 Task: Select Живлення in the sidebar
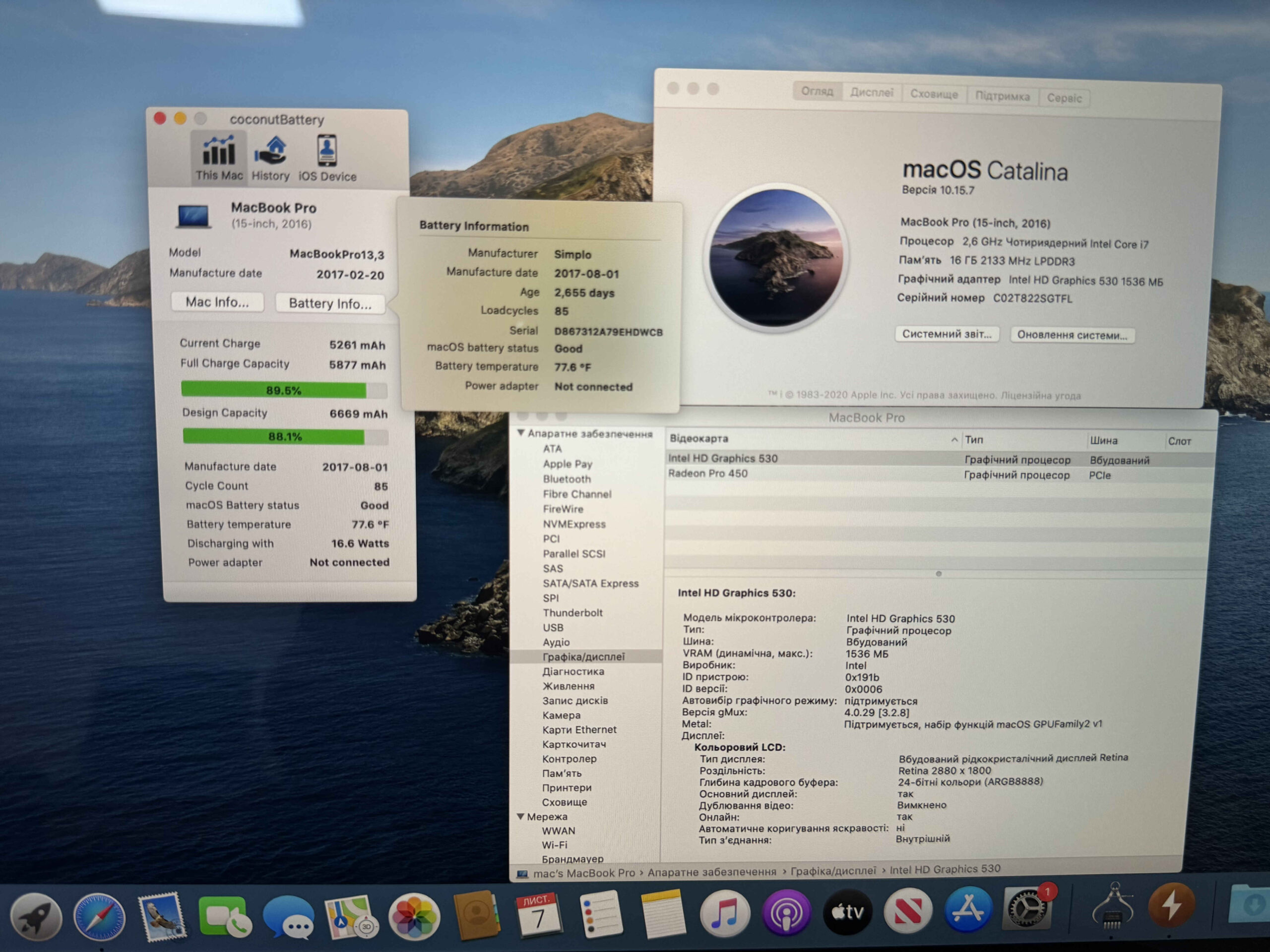click(x=569, y=686)
